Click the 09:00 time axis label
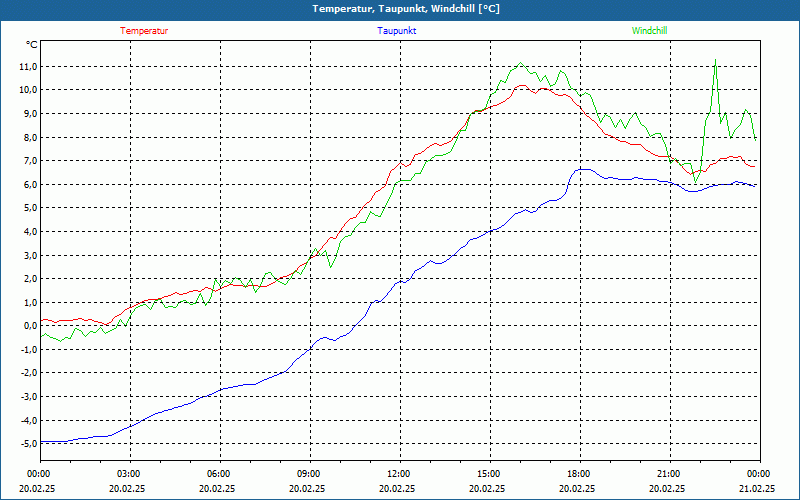This screenshot has height=500, width=800. tap(310, 473)
